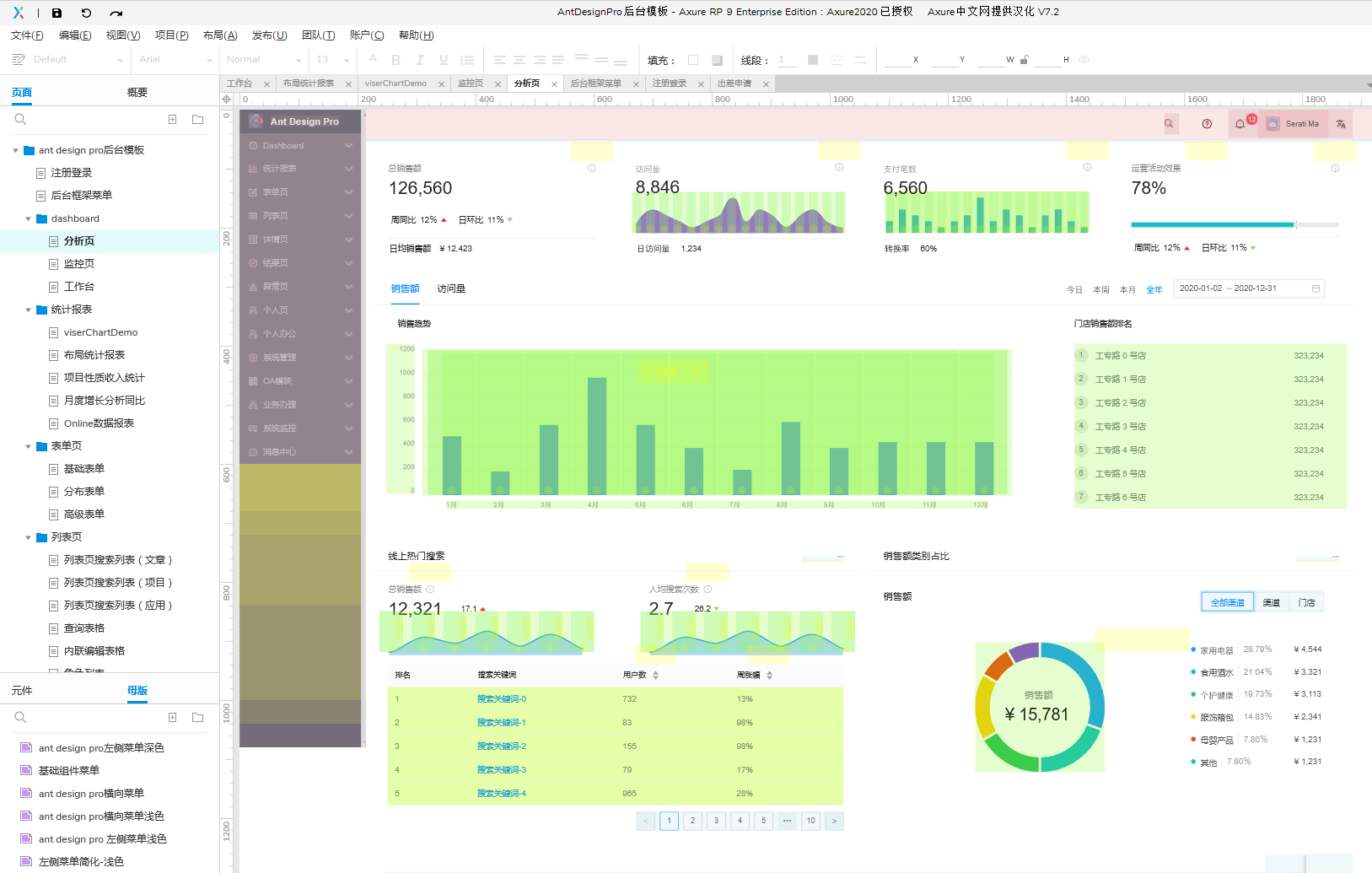
Task: Click add page icon in pages panel
Action: [x=172, y=120]
